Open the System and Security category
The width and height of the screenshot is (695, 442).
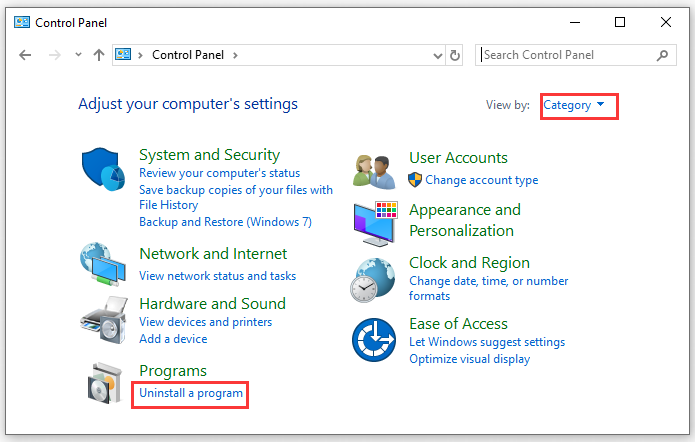click(210, 155)
